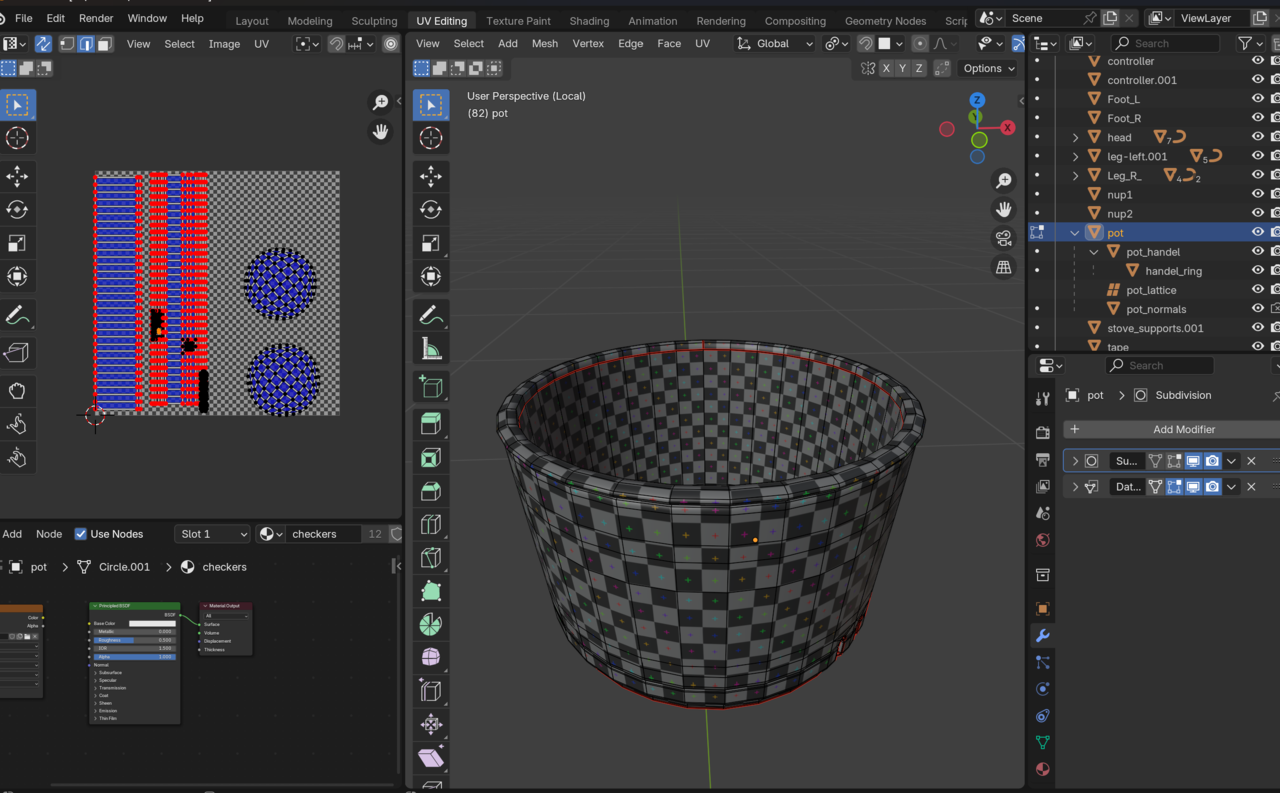Hide head object in outliner
The width and height of the screenshot is (1280, 793).
(1258, 137)
